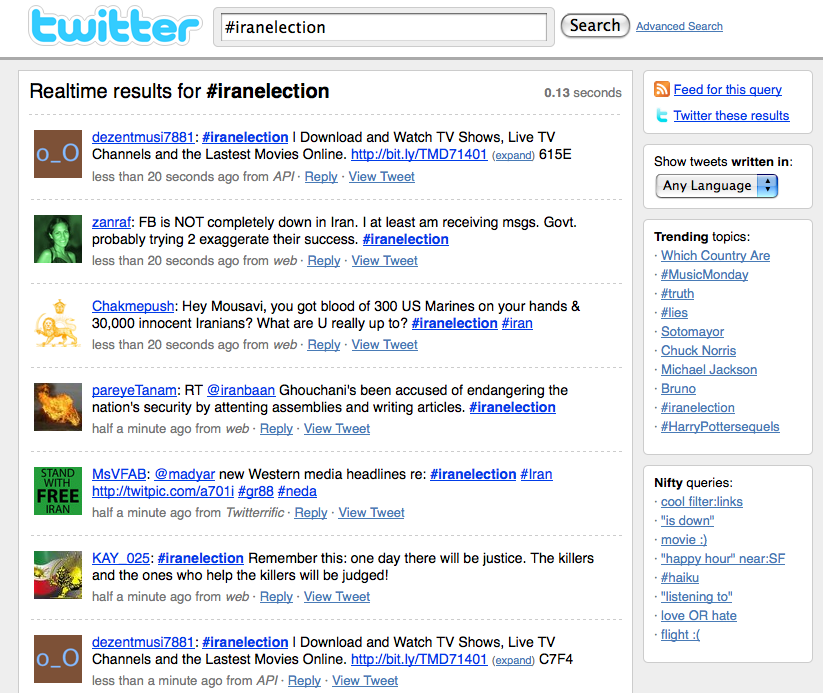Screen dimensions: 823x693
Task: Open the 'Any Language' dropdown
Action: click(716, 185)
